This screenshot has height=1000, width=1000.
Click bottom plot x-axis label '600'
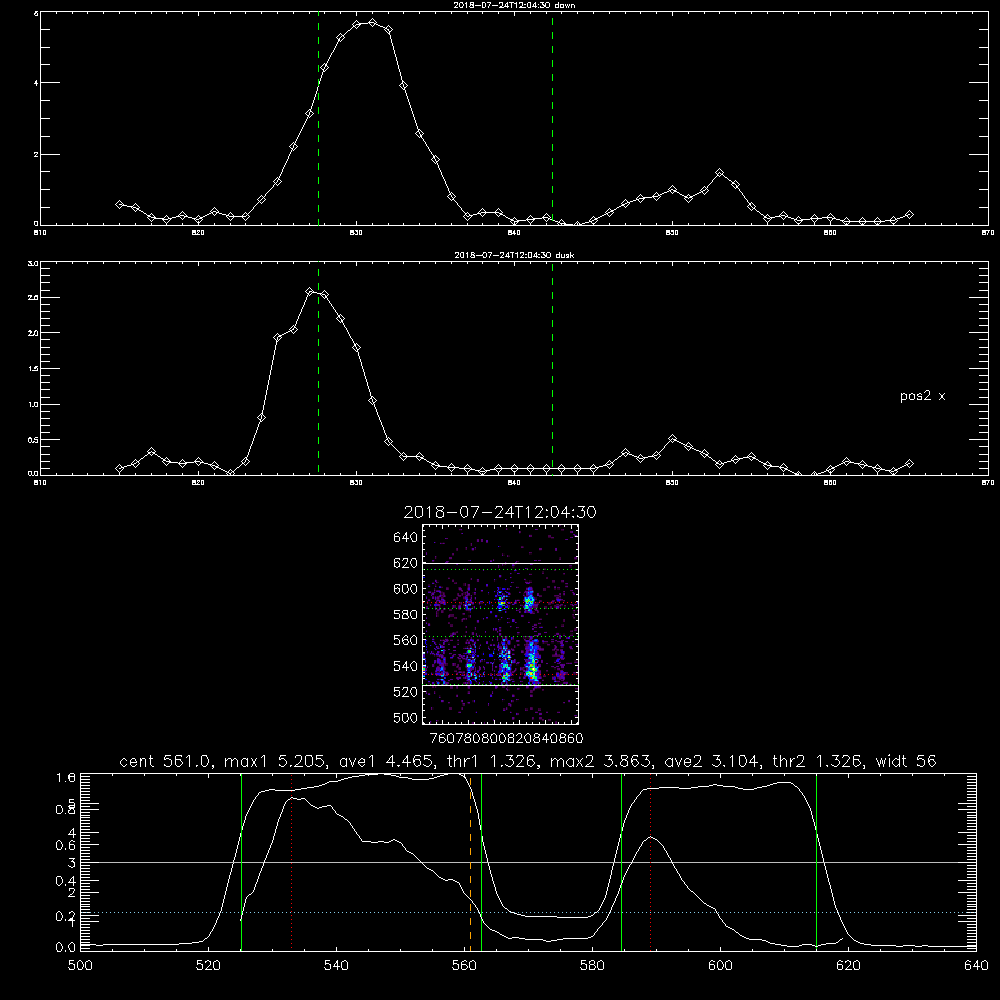pos(720,966)
